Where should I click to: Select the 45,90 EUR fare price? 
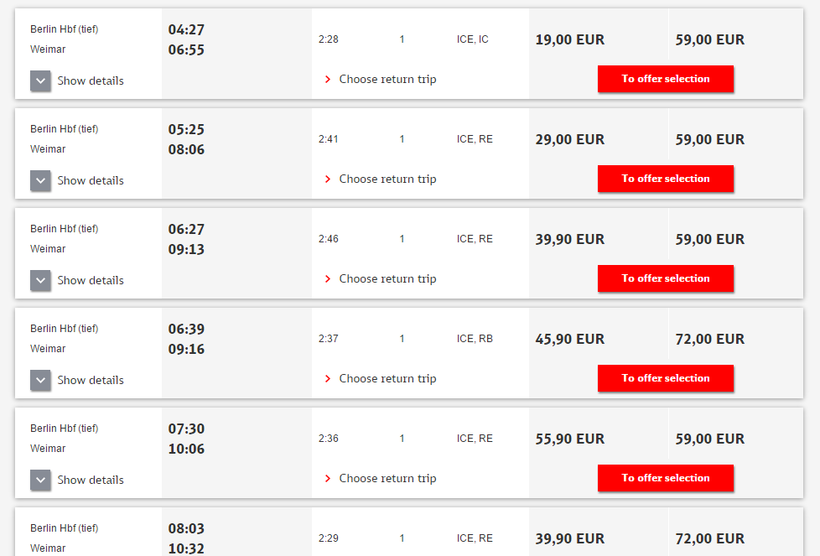tap(570, 339)
